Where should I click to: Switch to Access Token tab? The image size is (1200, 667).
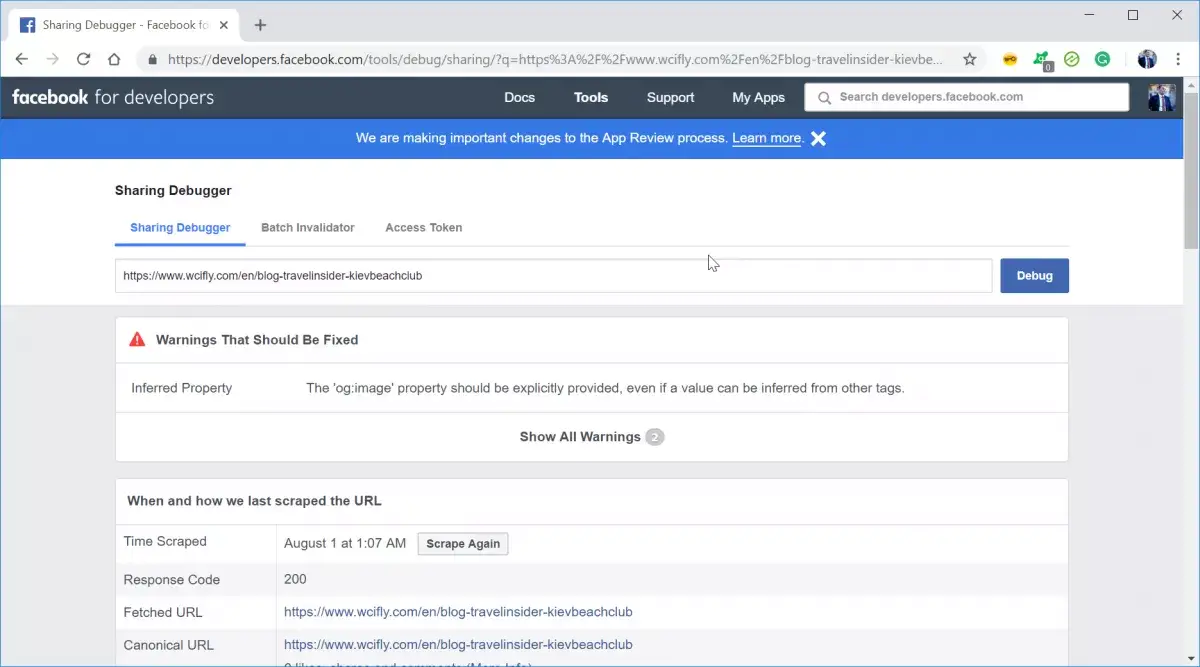point(424,228)
